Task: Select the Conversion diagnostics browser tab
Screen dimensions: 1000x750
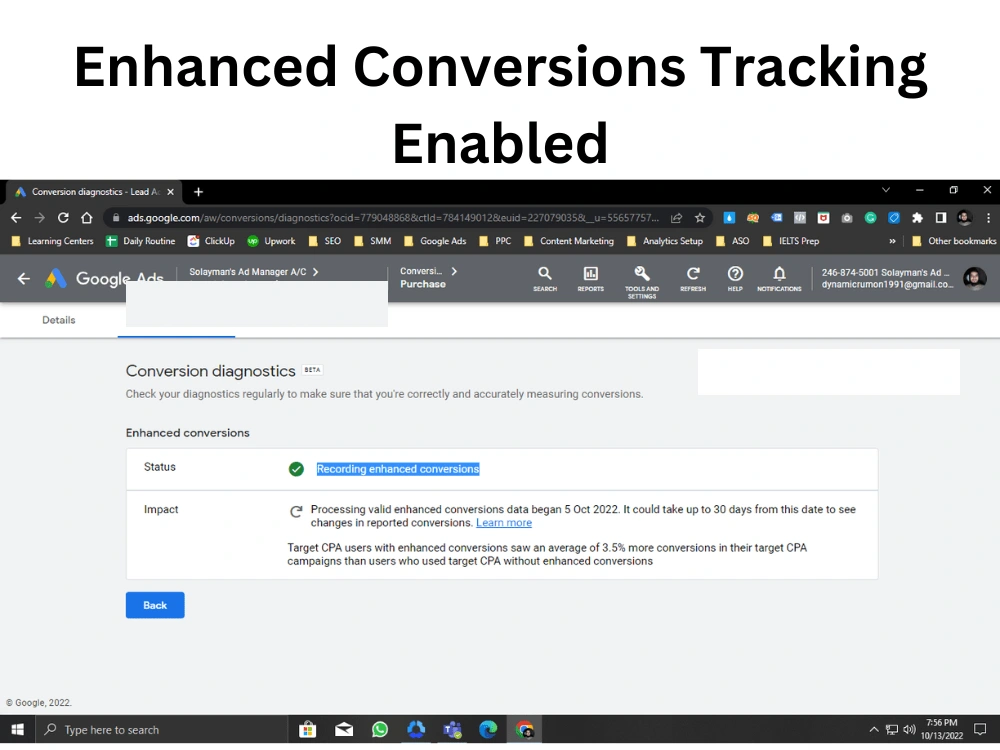Action: tap(94, 192)
